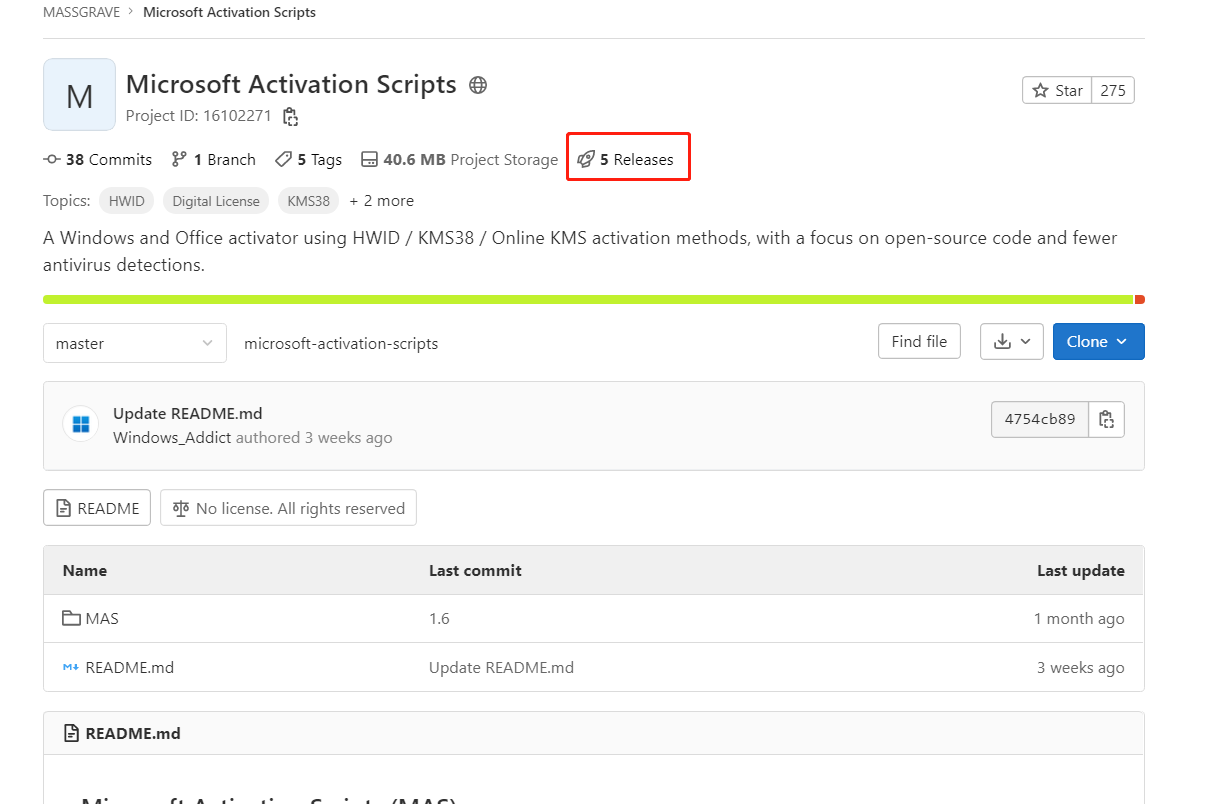Click the 'Last update' column header
This screenshot has width=1222, height=804.
(x=1081, y=570)
